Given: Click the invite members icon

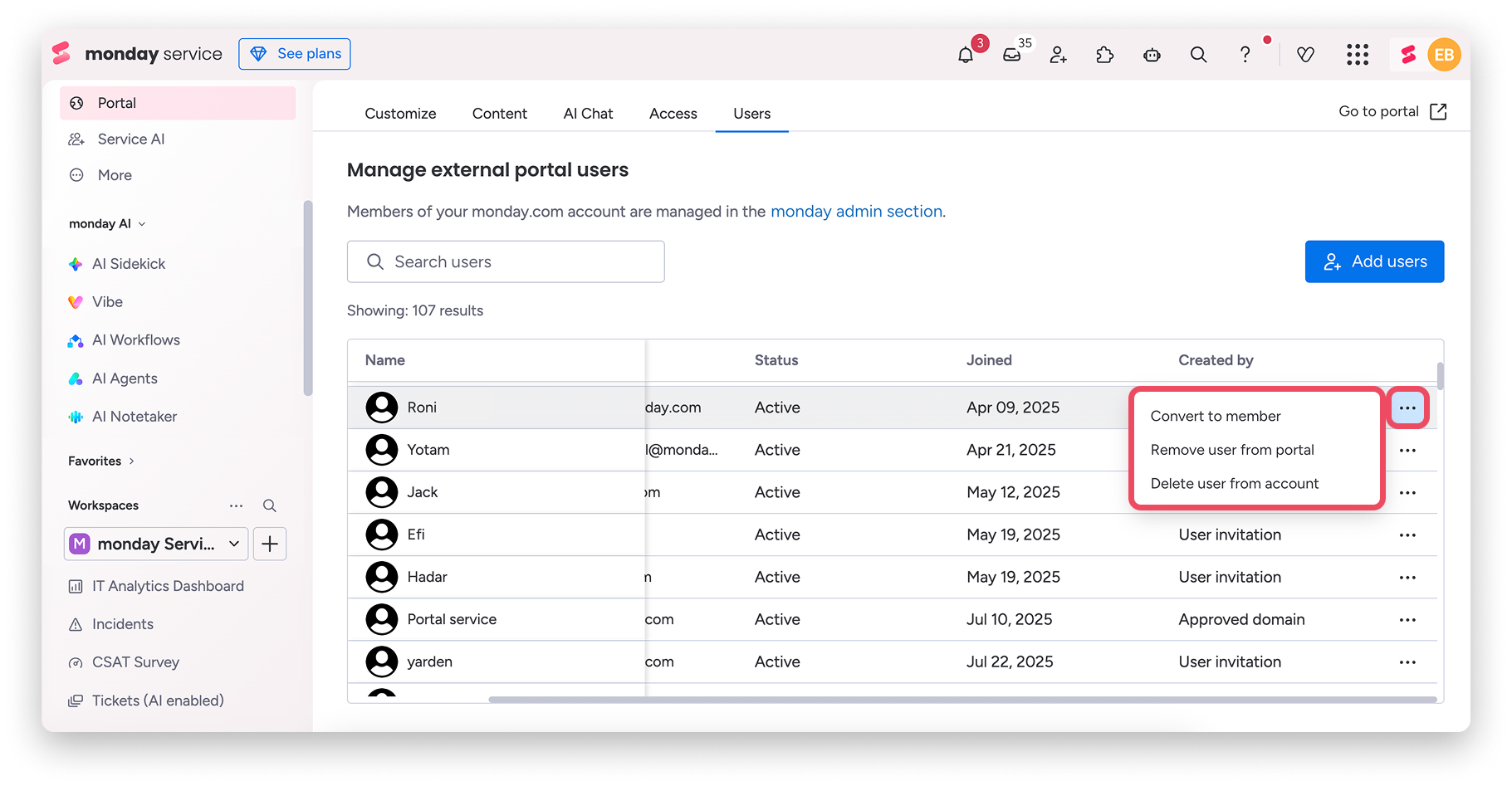Looking at the screenshot, I should pos(1058,55).
